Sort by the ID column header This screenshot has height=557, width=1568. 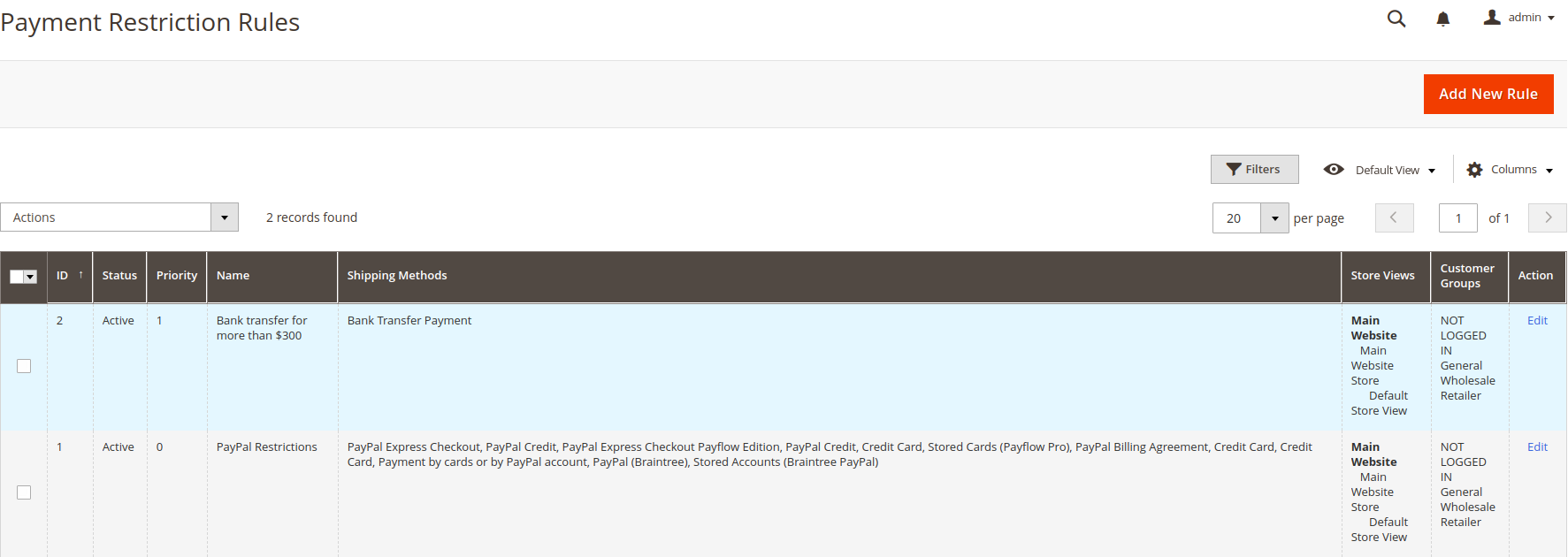[x=70, y=276]
